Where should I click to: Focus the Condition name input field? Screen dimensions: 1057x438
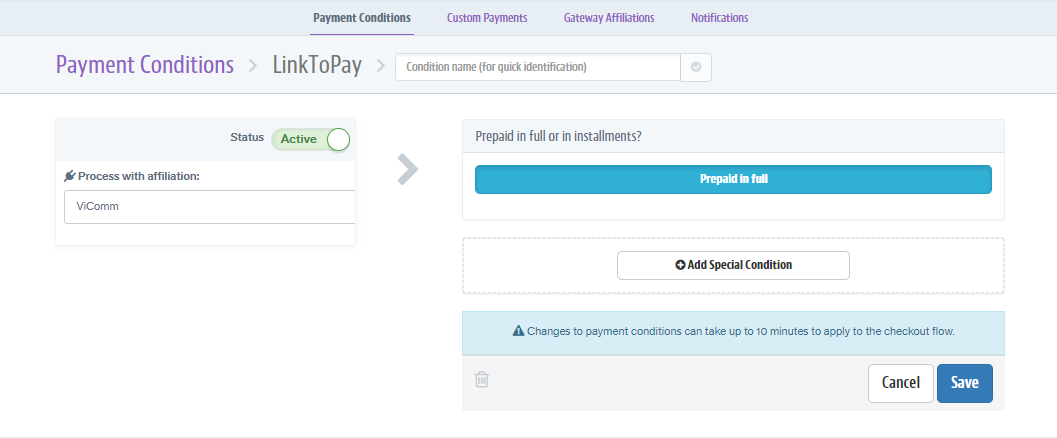[538, 67]
